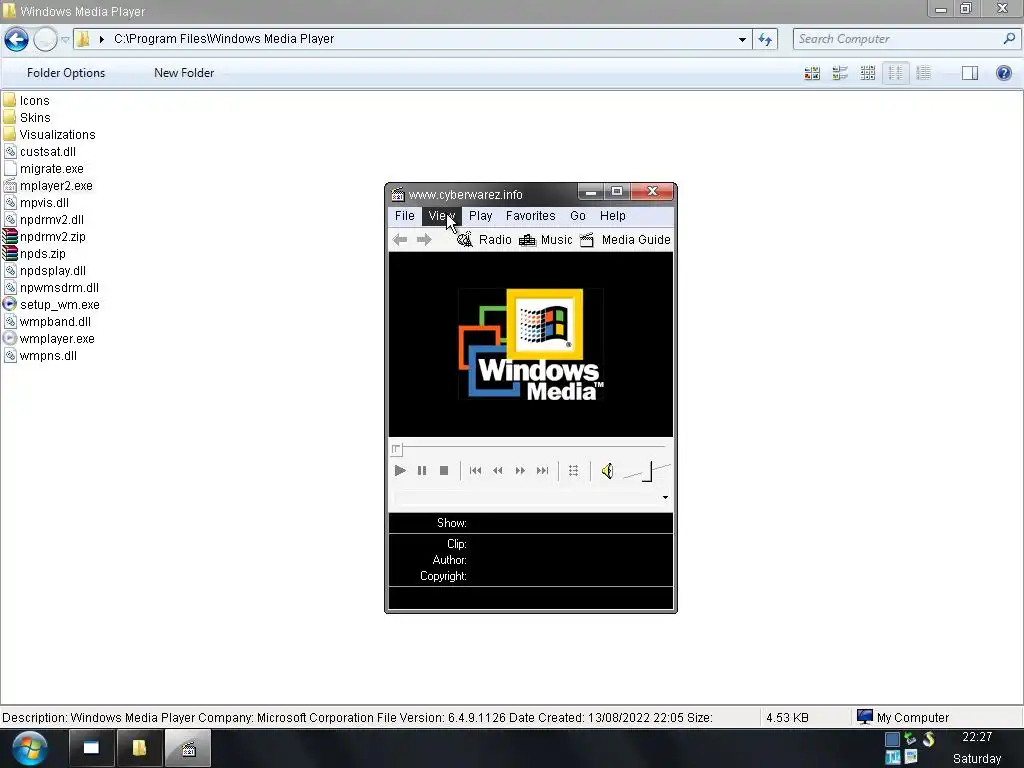The height and width of the screenshot is (768, 1024).
Task: Switch to the large icons view
Action: (x=812, y=72)
